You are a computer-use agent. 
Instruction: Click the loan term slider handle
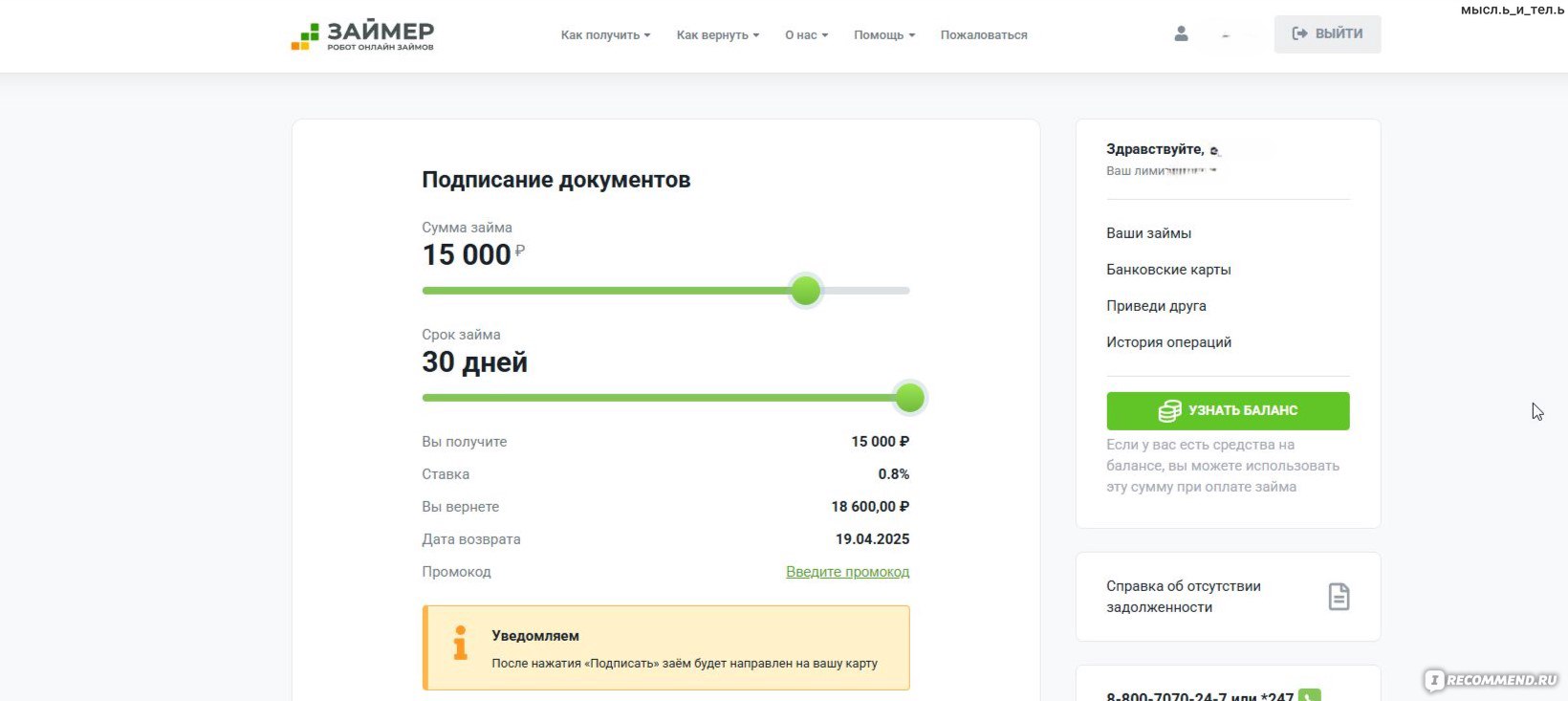[x=909, y=398]
